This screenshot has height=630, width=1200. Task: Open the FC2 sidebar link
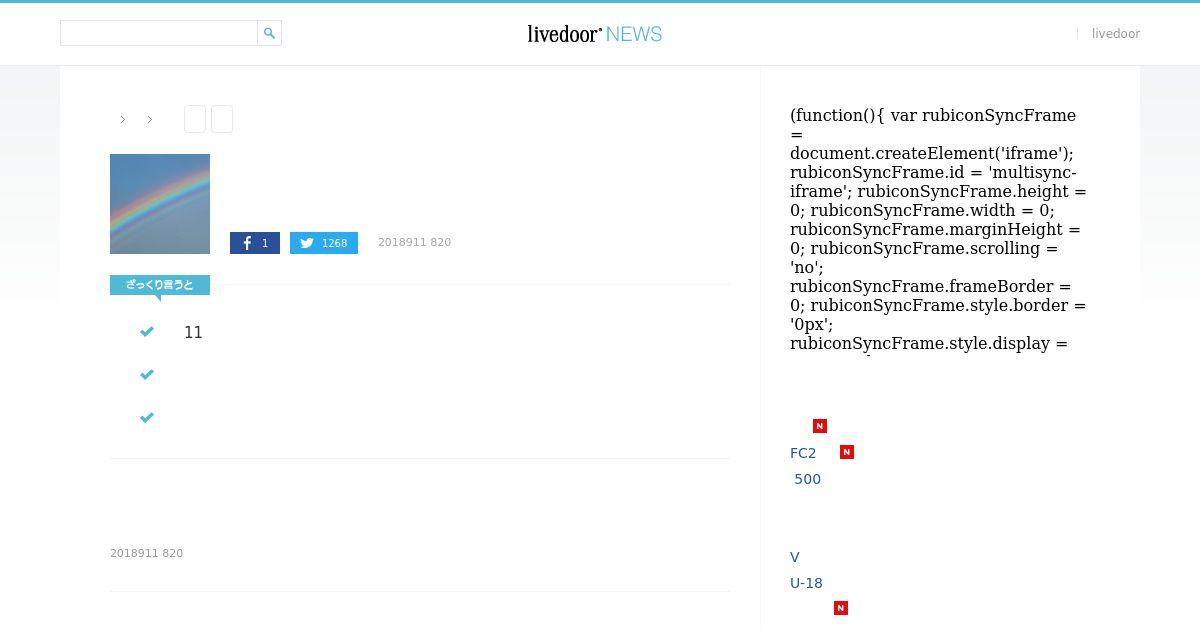(803, 453)
